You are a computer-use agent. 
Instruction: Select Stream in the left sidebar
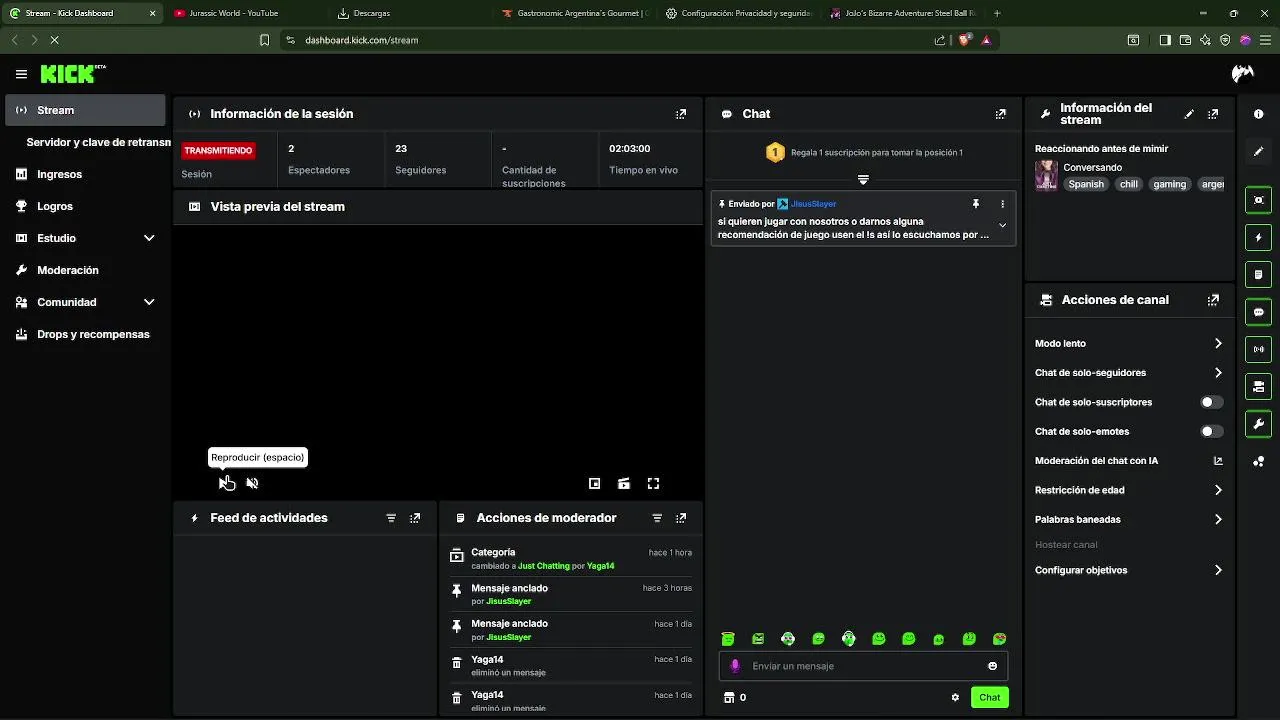pos(85,110)
